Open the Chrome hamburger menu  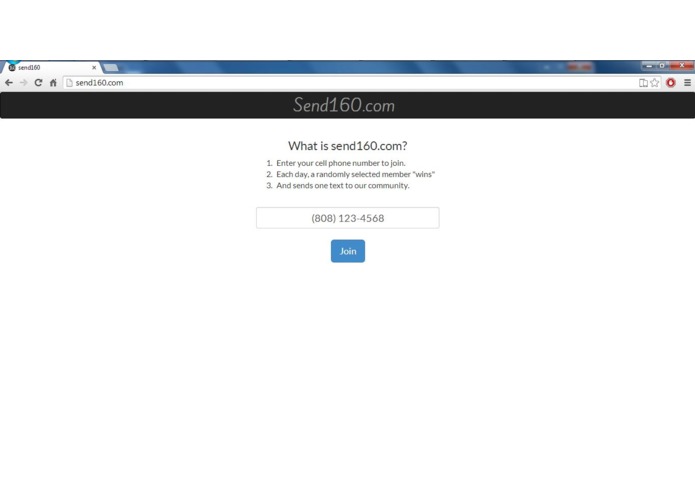pyautogui.click(x=687, y=83)
